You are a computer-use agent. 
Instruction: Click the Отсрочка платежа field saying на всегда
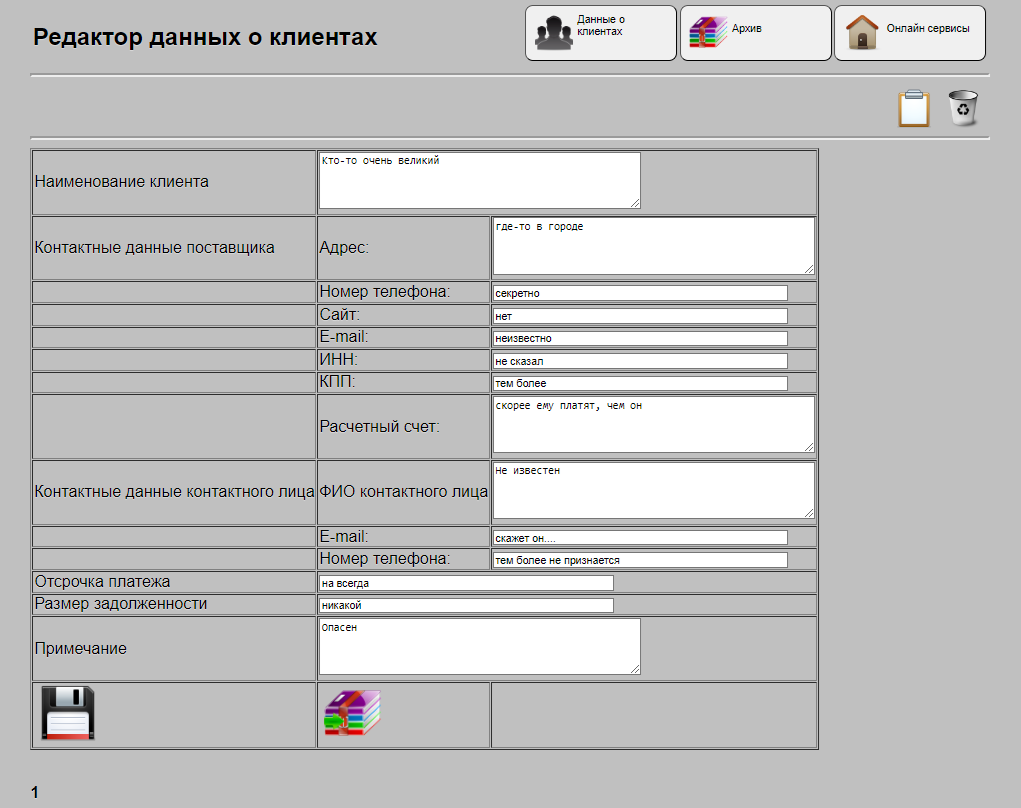click(x=465, y=581)
